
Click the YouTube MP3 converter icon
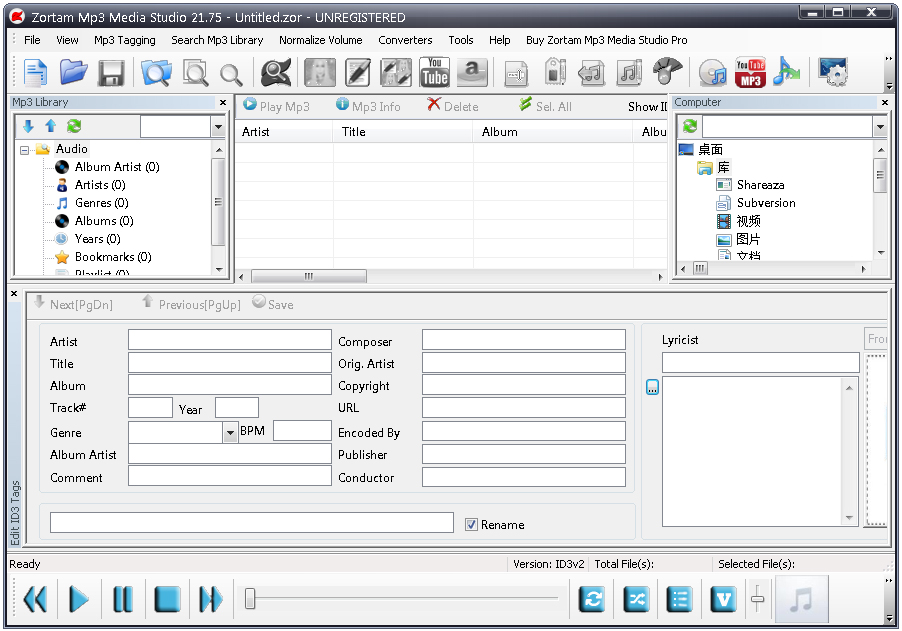click(x=750, y=72)
